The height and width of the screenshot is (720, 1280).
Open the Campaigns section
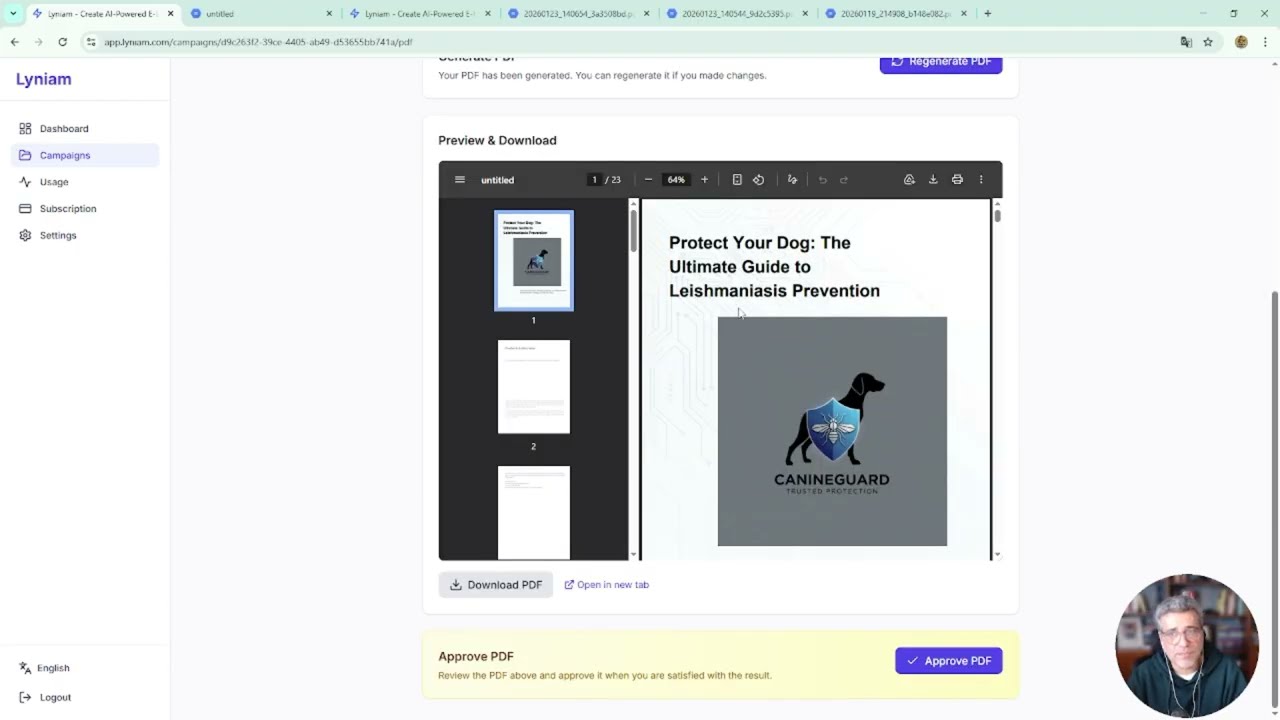click(x=85, y=155)
